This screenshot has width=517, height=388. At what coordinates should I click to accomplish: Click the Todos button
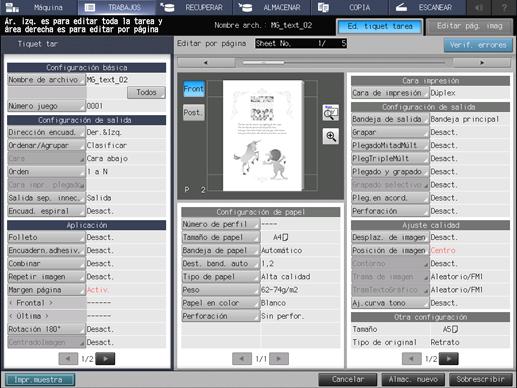(x=146, y=92)
